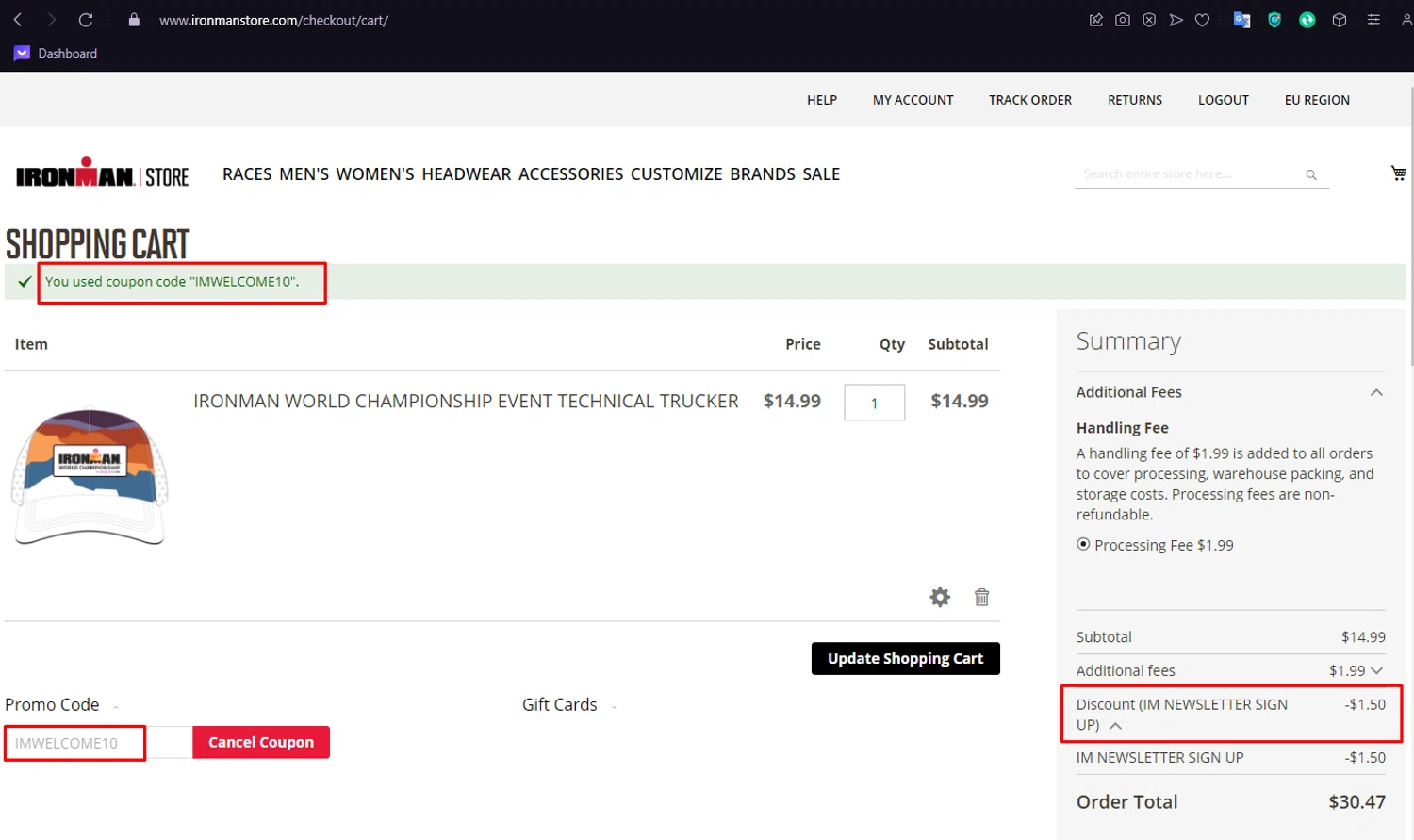Image resolution: width=1414 pixels, height=840 pixels.
Task: Open the Dashboard bookmark icon
Action: (22, 53)
